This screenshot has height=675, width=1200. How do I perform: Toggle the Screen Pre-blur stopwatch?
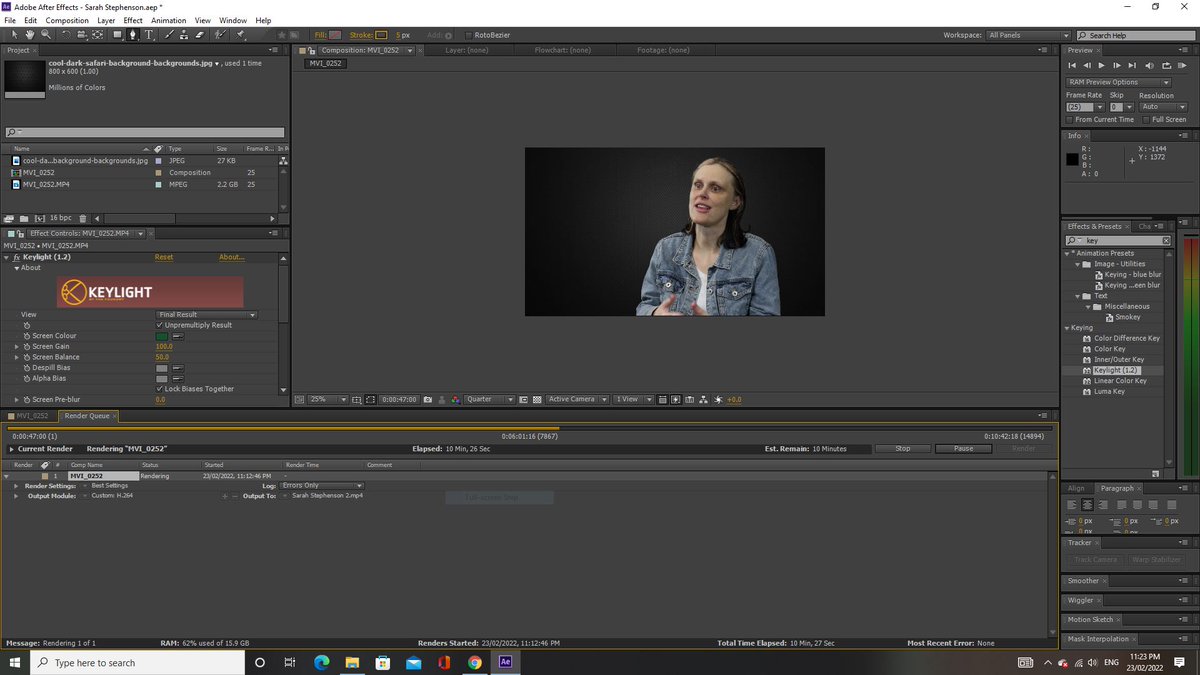[27, 399]
